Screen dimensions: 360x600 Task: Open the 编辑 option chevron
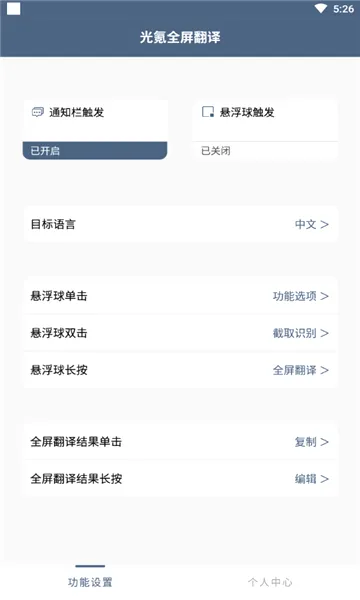pyautogui.click(x=312, y=479)
